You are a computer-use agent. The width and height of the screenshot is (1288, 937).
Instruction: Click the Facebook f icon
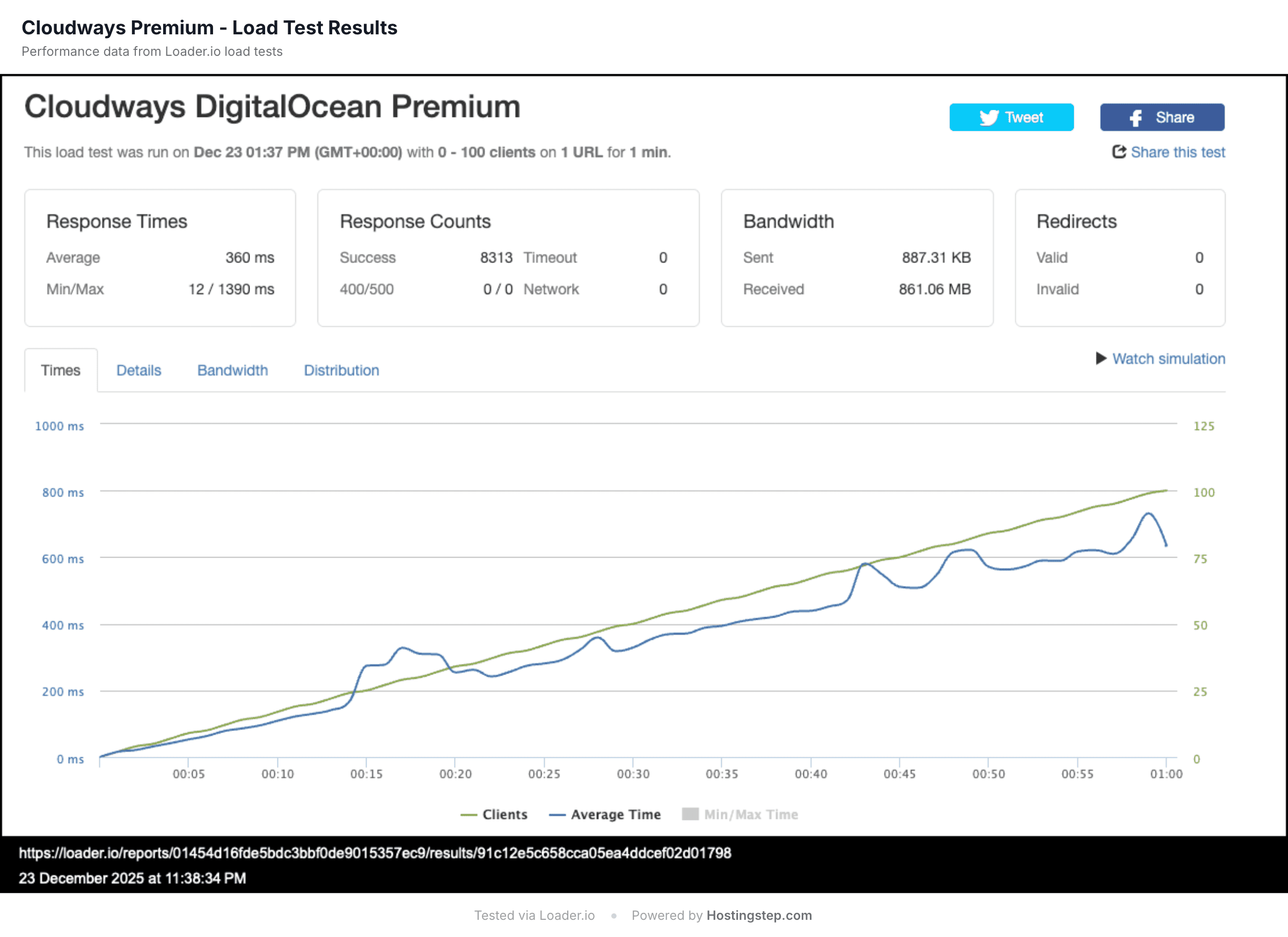coord(1136,118)
